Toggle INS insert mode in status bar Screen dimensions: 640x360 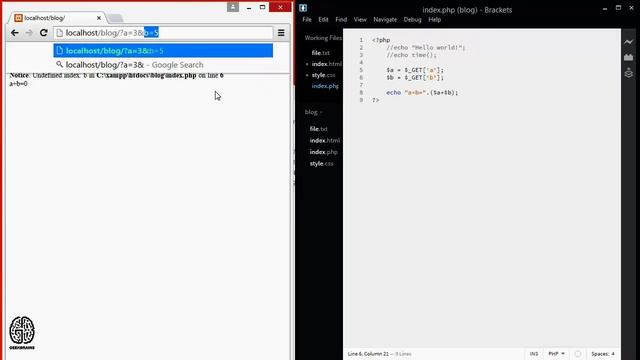click(x=534, y=354)
